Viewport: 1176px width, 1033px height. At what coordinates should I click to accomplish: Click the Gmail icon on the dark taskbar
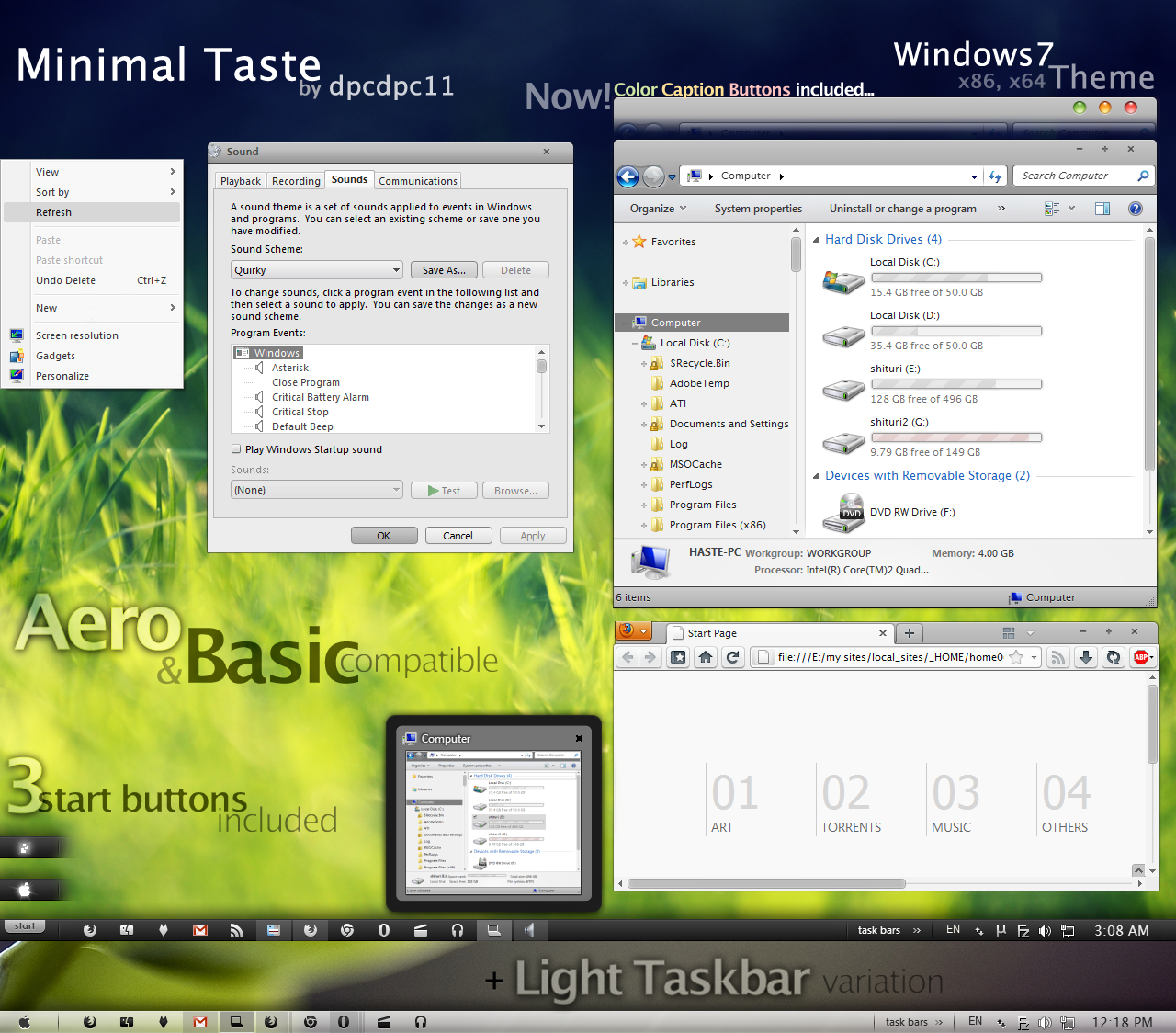pyautogui.click(x=200, y=930)
